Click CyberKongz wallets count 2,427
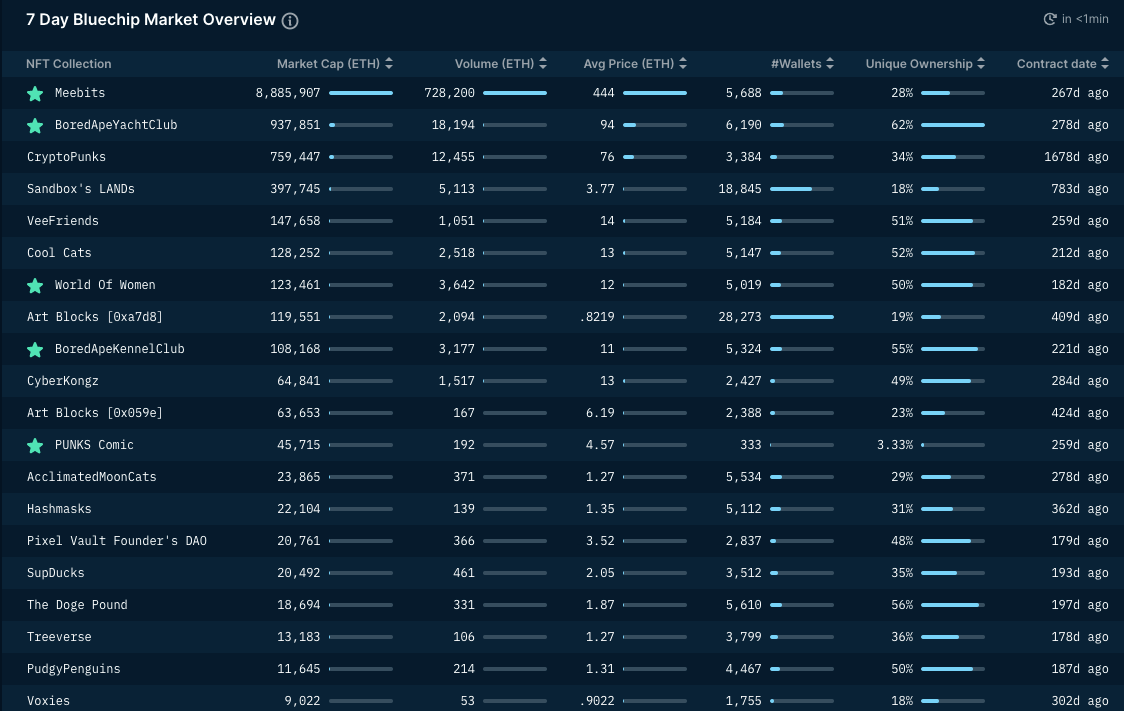1124x711 pixels. tap(743, 381)
